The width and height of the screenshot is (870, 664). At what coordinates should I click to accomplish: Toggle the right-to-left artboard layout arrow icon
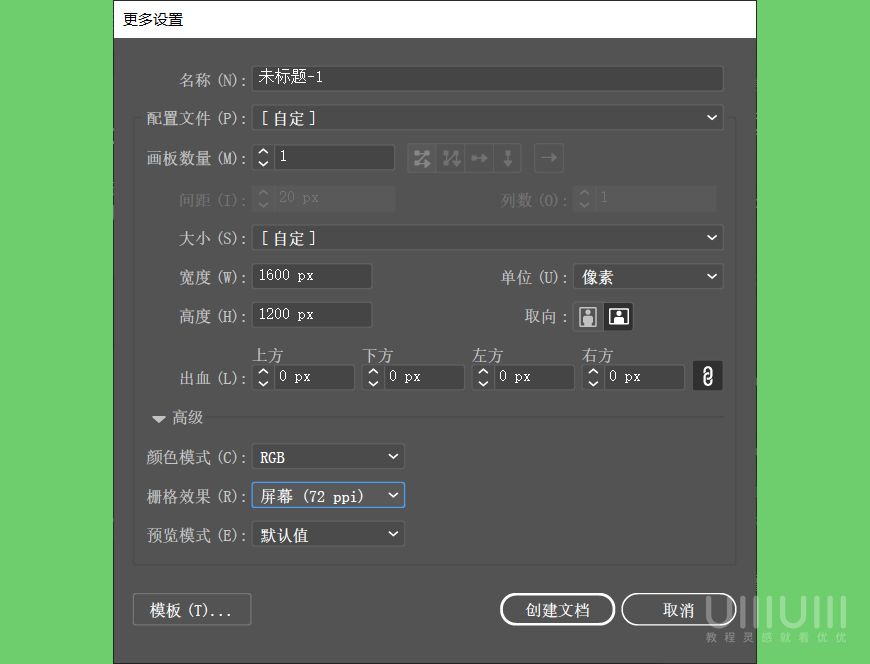(548, 157)
